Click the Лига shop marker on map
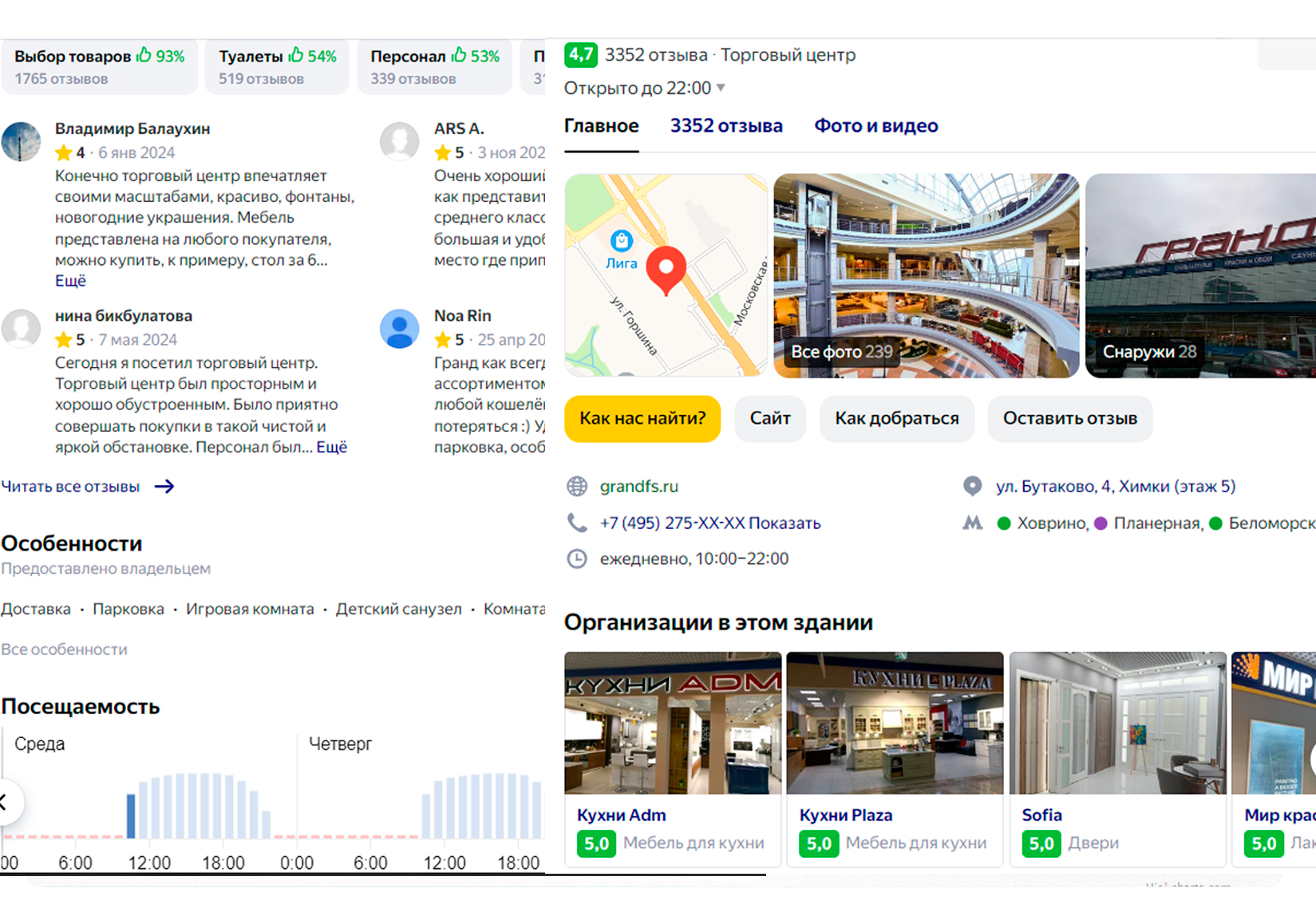 point(621,239)
